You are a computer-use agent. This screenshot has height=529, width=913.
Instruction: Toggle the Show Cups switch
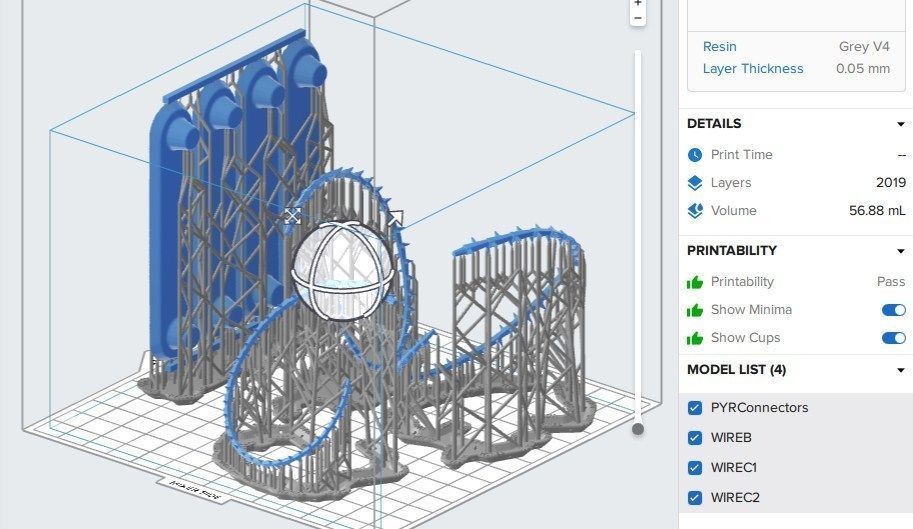[894, 338]
